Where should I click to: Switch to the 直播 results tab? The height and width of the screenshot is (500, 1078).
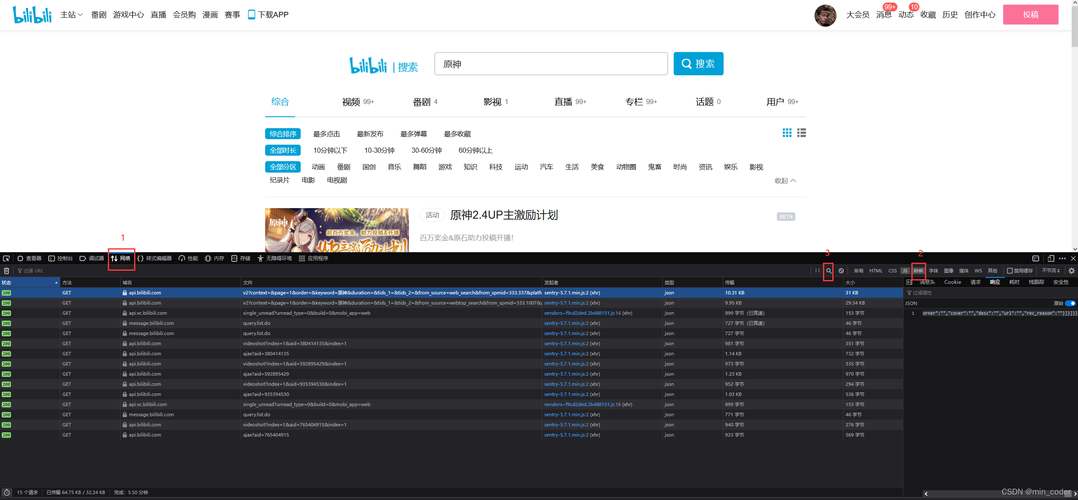pos(570,102)
